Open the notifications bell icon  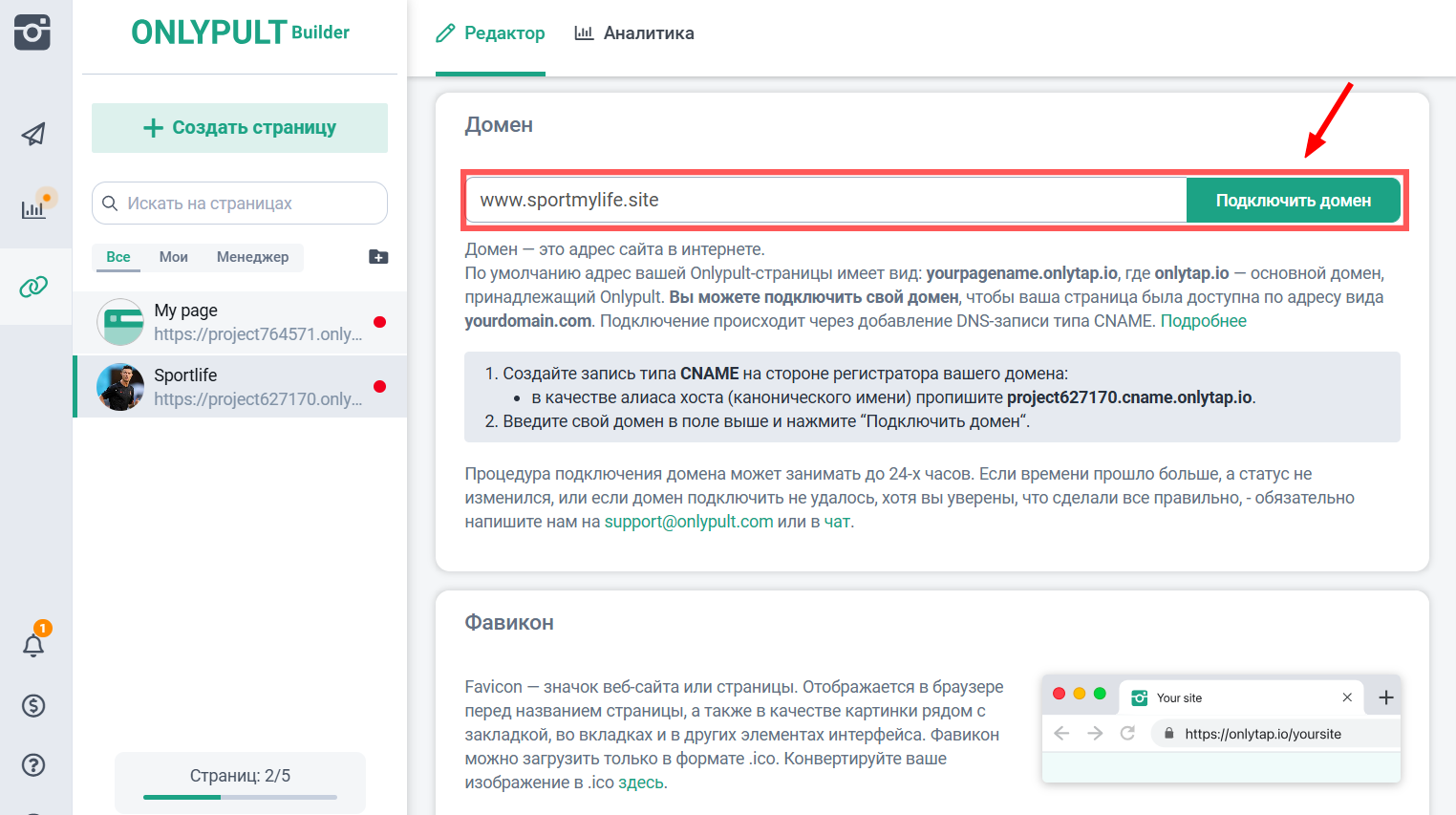pyautogui.click(x=33, y=646)
